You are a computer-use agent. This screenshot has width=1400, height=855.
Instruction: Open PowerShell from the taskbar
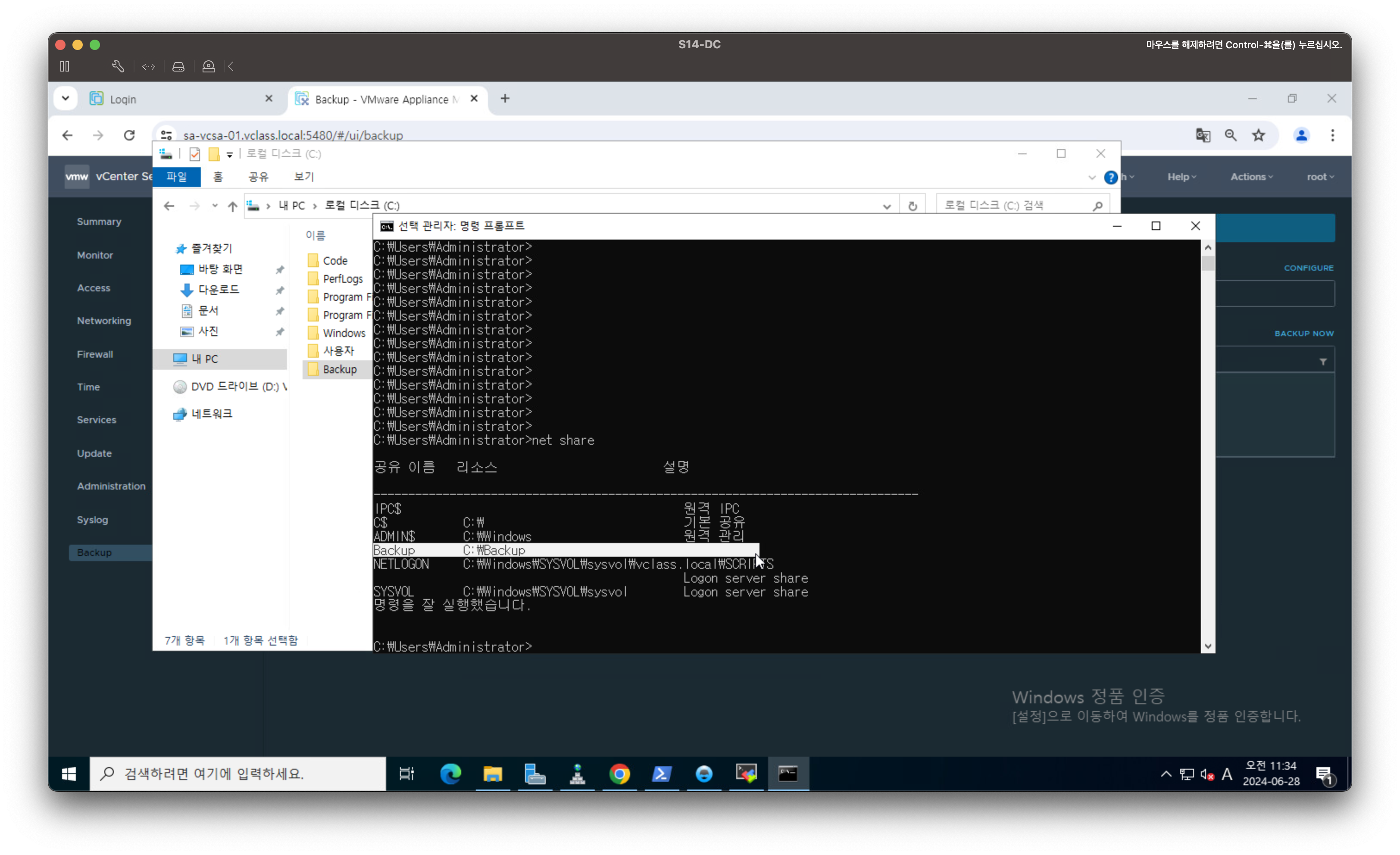pyautogui.click(x=662, y=774)
